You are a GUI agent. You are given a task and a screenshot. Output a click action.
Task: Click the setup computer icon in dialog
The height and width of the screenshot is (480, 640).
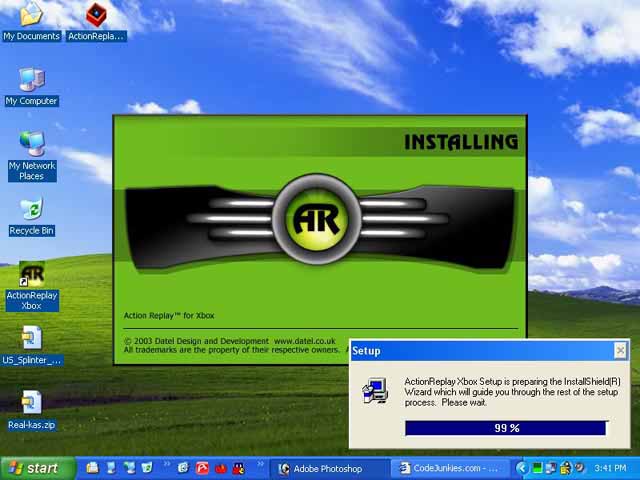[375, 391]
